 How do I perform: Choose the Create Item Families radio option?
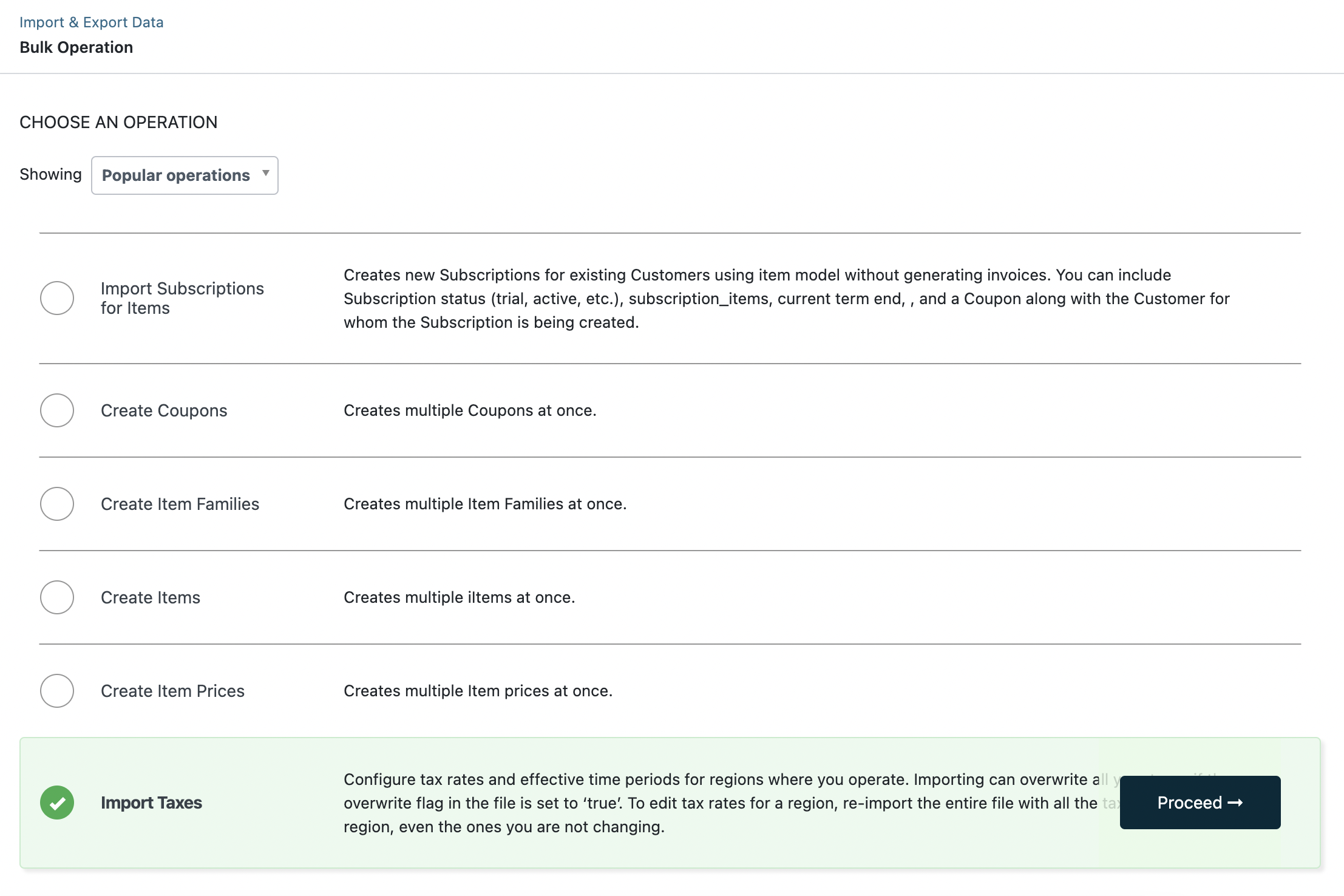coord(57,504)
